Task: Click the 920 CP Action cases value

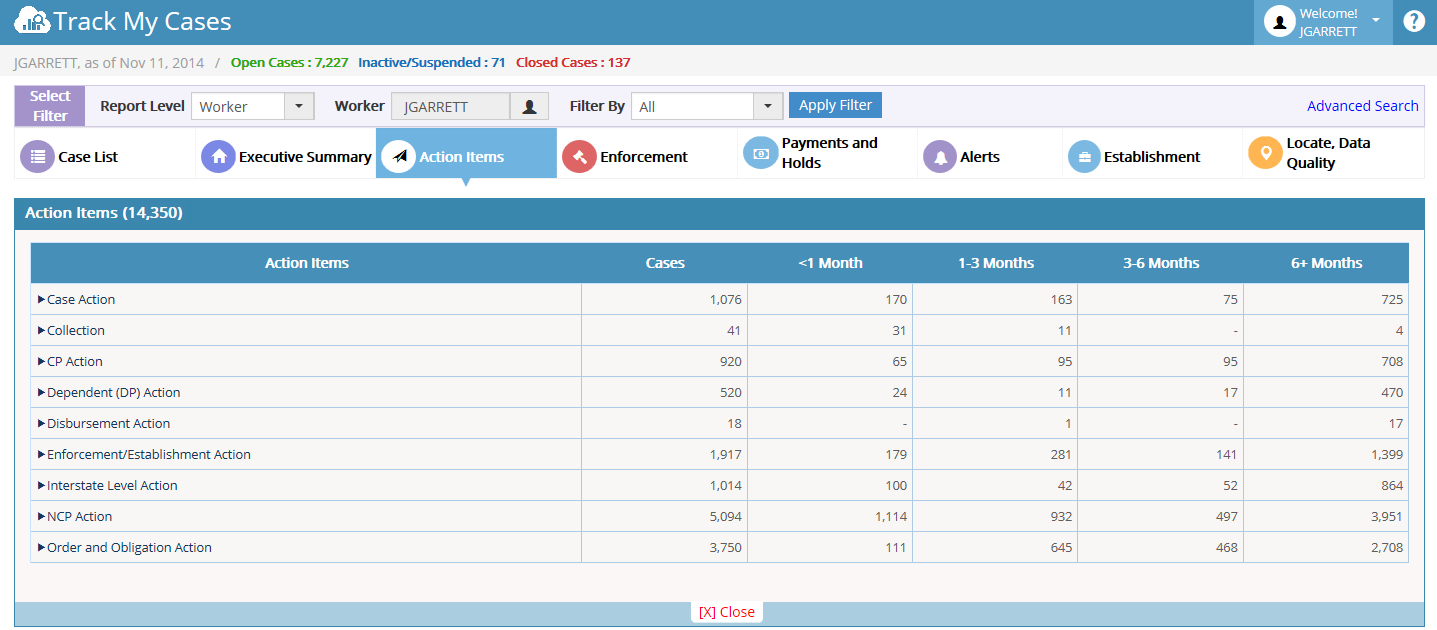Action: coord(730,361)
